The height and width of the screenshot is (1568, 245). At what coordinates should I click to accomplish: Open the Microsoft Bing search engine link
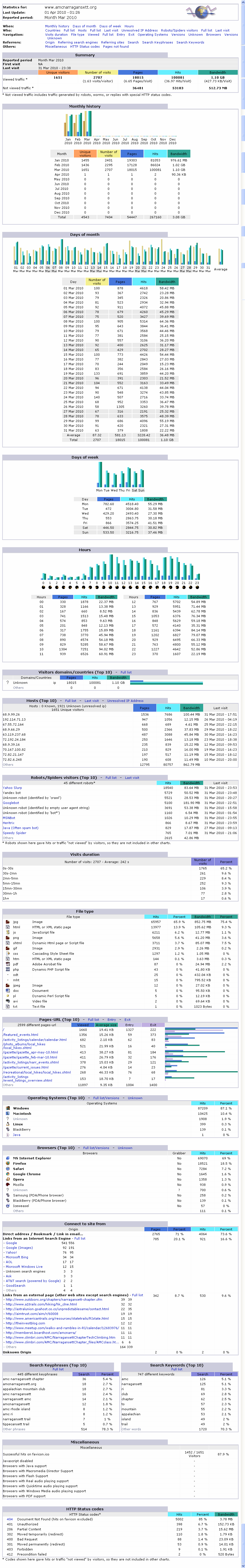[x=17, y=1257]
